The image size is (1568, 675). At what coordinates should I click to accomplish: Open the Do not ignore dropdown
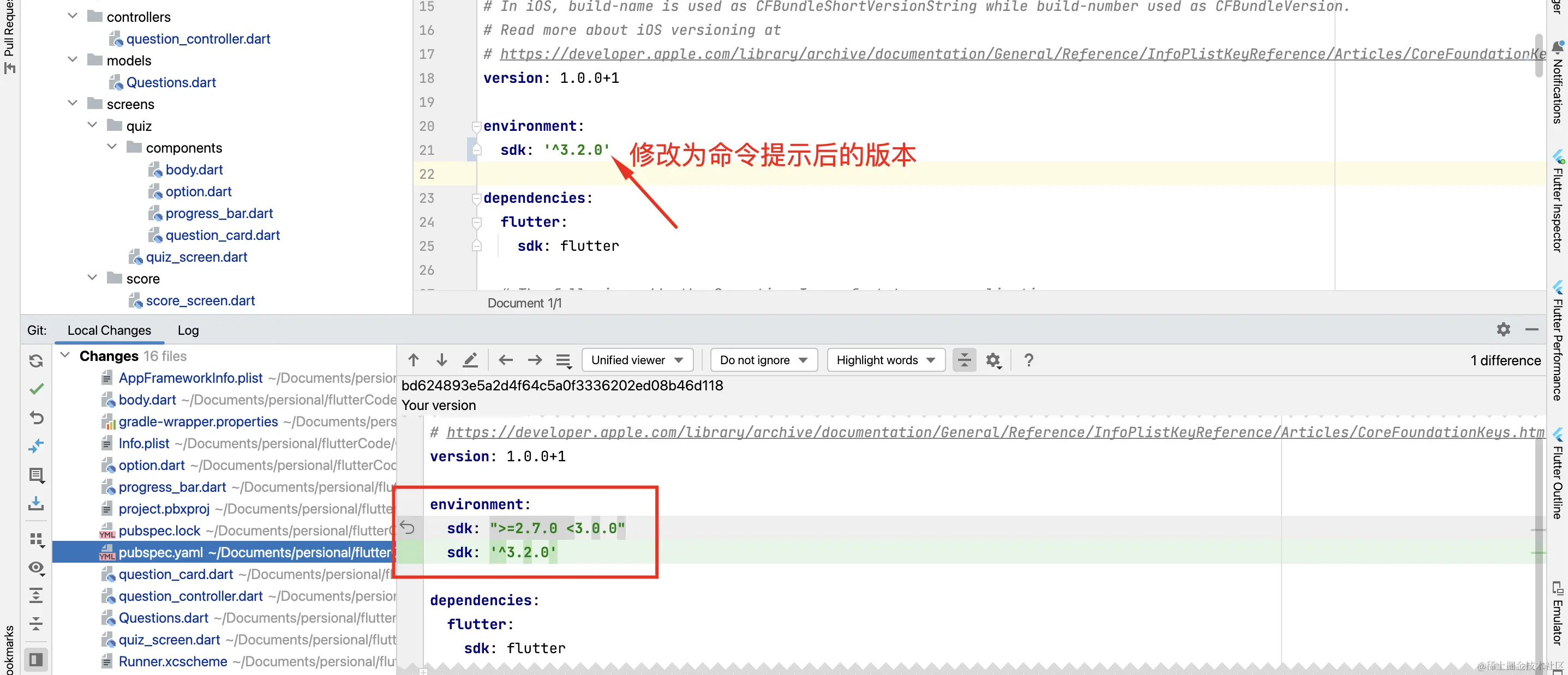point(763,360)
